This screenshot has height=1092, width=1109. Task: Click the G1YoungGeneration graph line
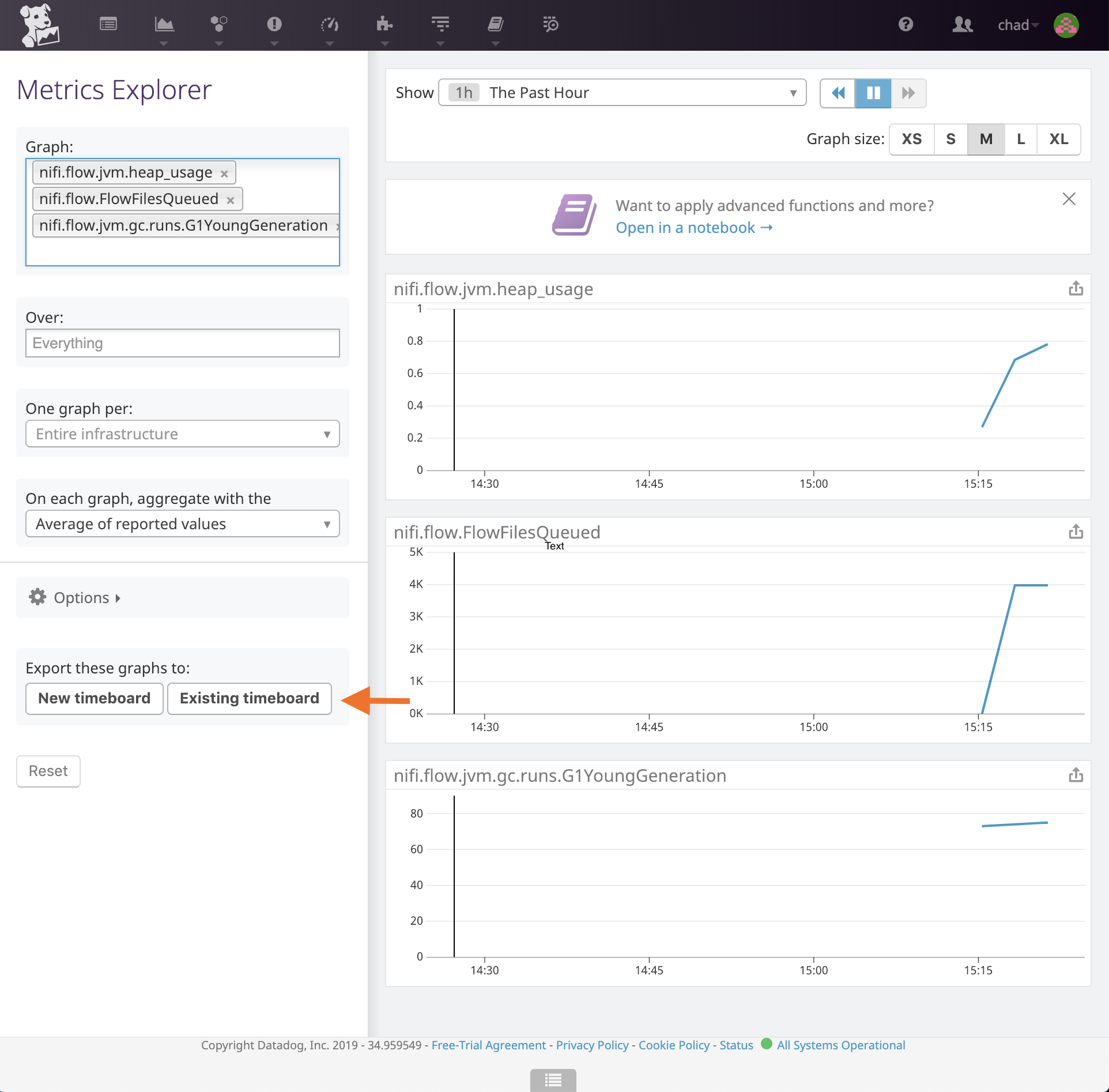click(1014, 824)
